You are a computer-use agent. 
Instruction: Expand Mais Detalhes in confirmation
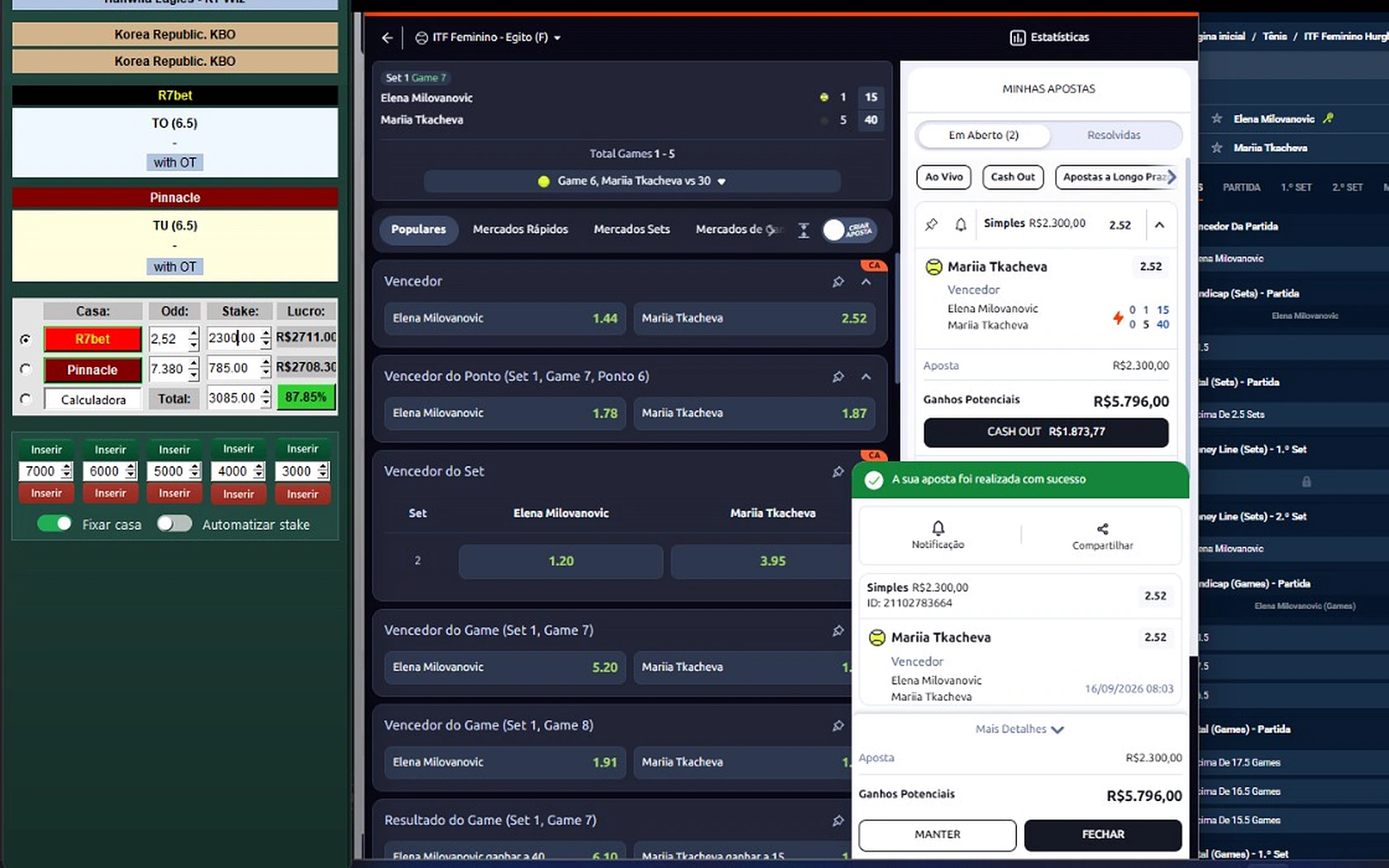(x=1019, y=729)
